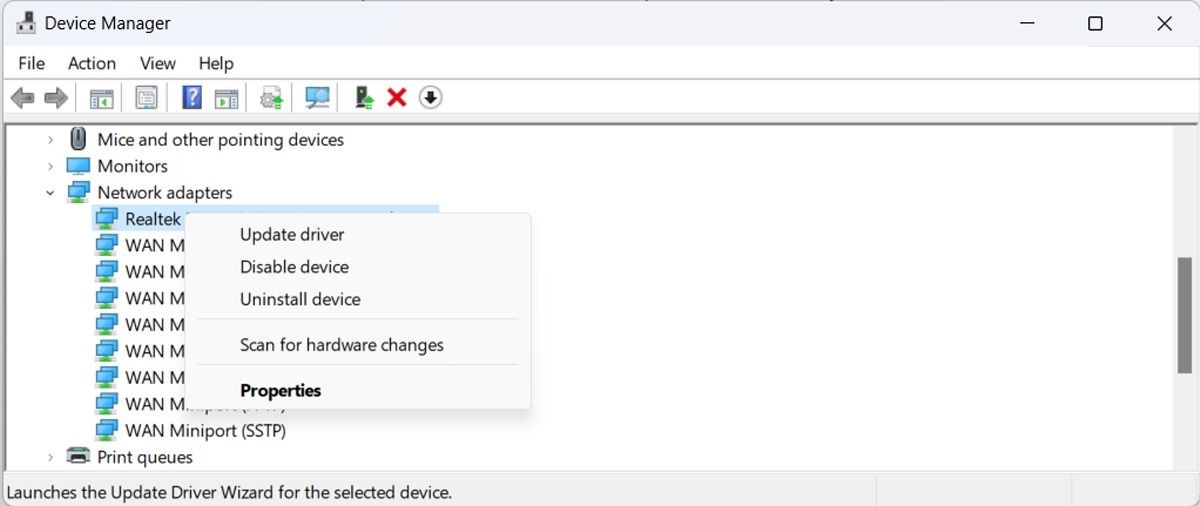Go forward with the toolbar Forward arrow
The height and width of the screenshot is (506, 1200).
click(x=56, y=98)
